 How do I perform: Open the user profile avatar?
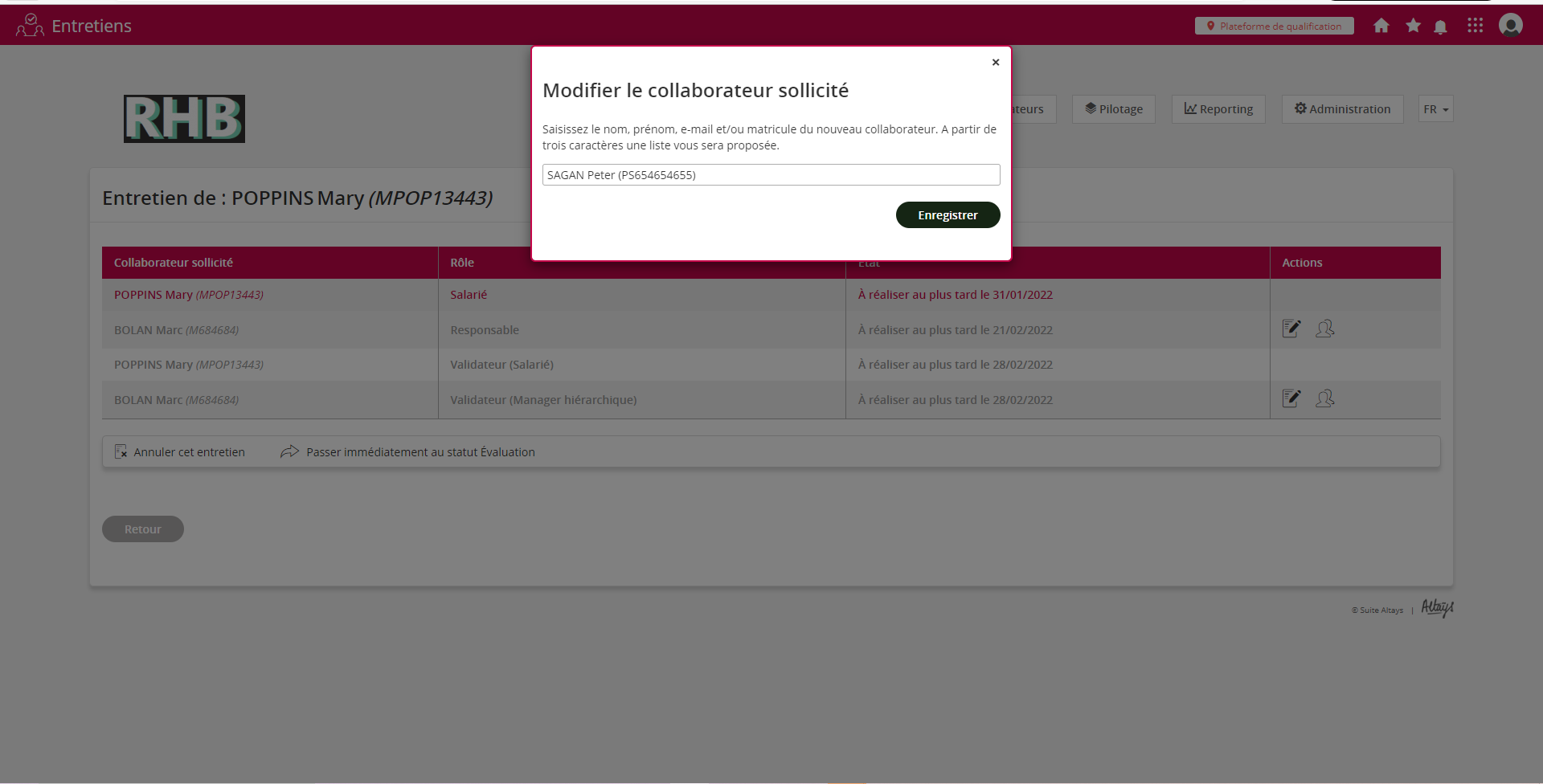point(1510,26)
